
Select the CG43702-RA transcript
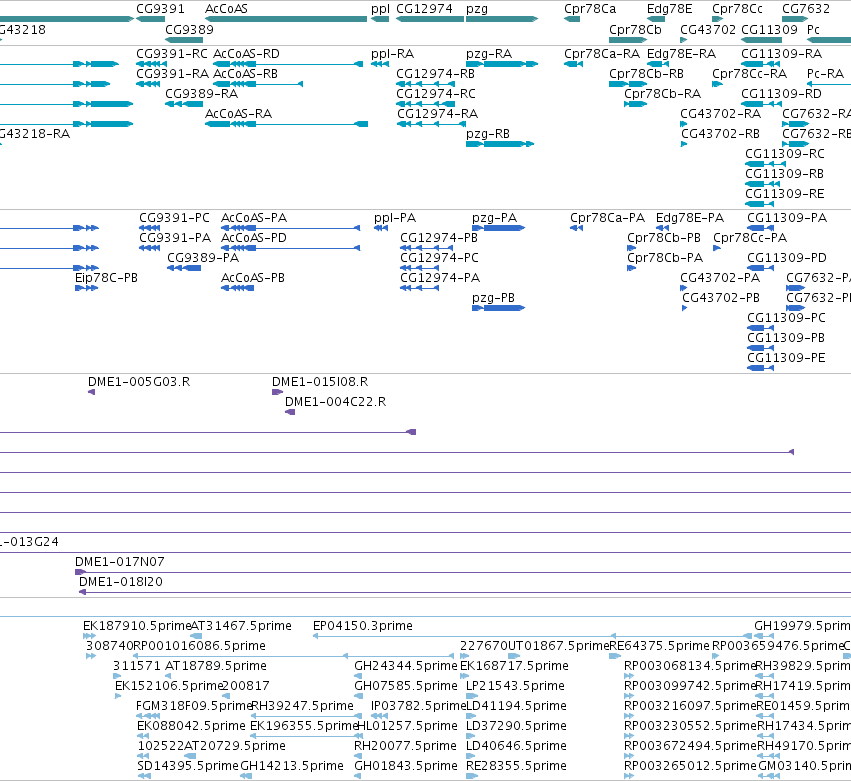point(684,124)
